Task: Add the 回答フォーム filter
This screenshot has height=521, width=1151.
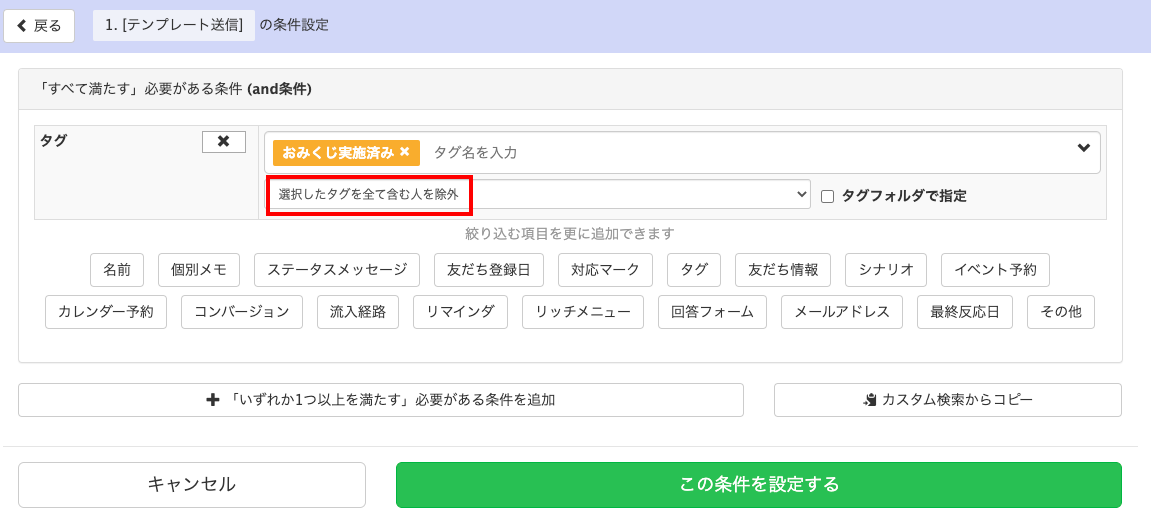Action: [713, 312]
